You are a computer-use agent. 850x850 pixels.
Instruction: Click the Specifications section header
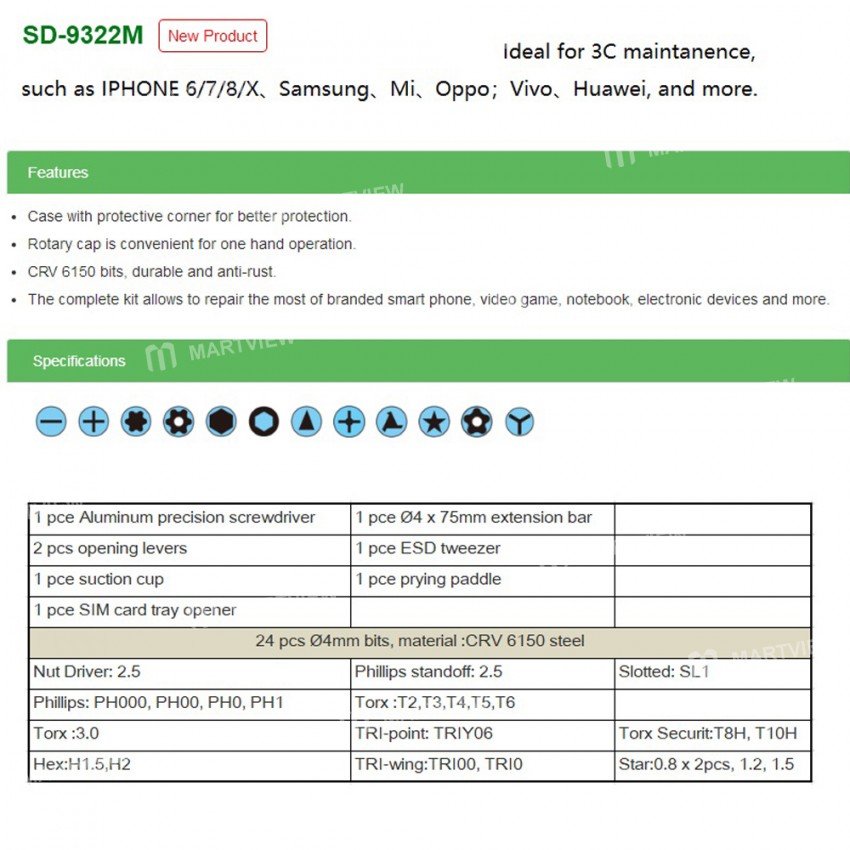pos(428,361)
